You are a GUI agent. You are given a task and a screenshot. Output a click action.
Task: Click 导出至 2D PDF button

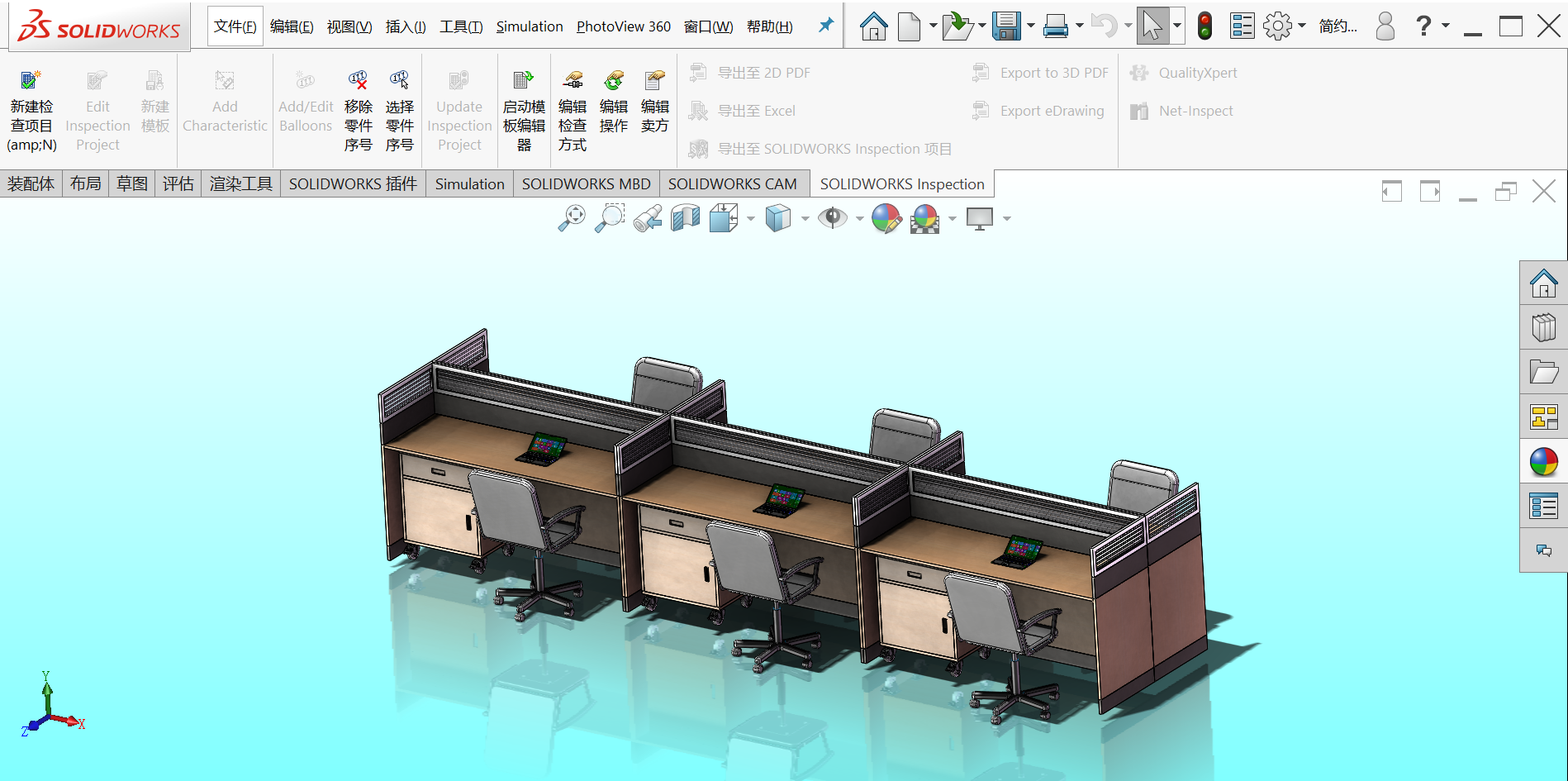pyautogui.click(x=750, y=73)
